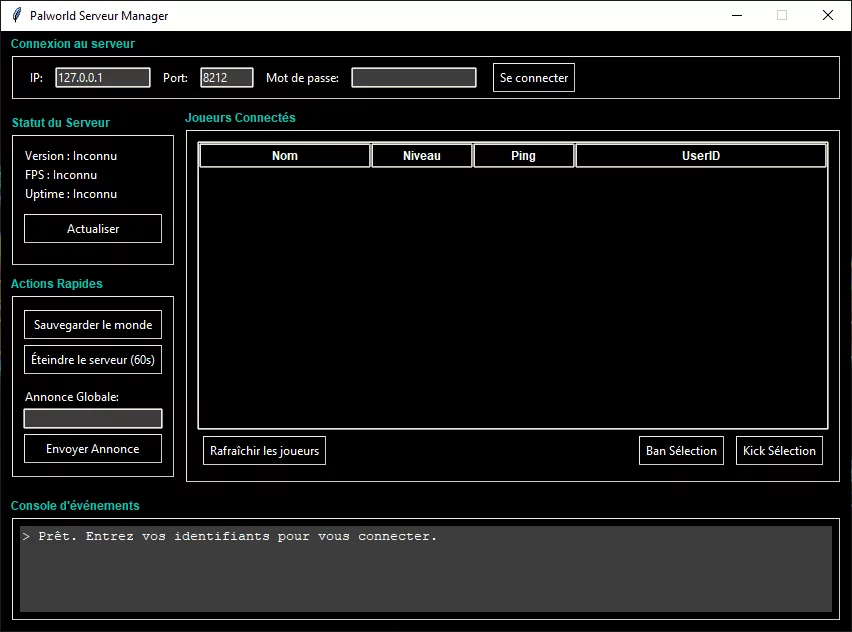Image resolution: width=852 pixels, height=632 pixels.
Task: Click the Se connecter button
Action: click(x=534, y=78)
